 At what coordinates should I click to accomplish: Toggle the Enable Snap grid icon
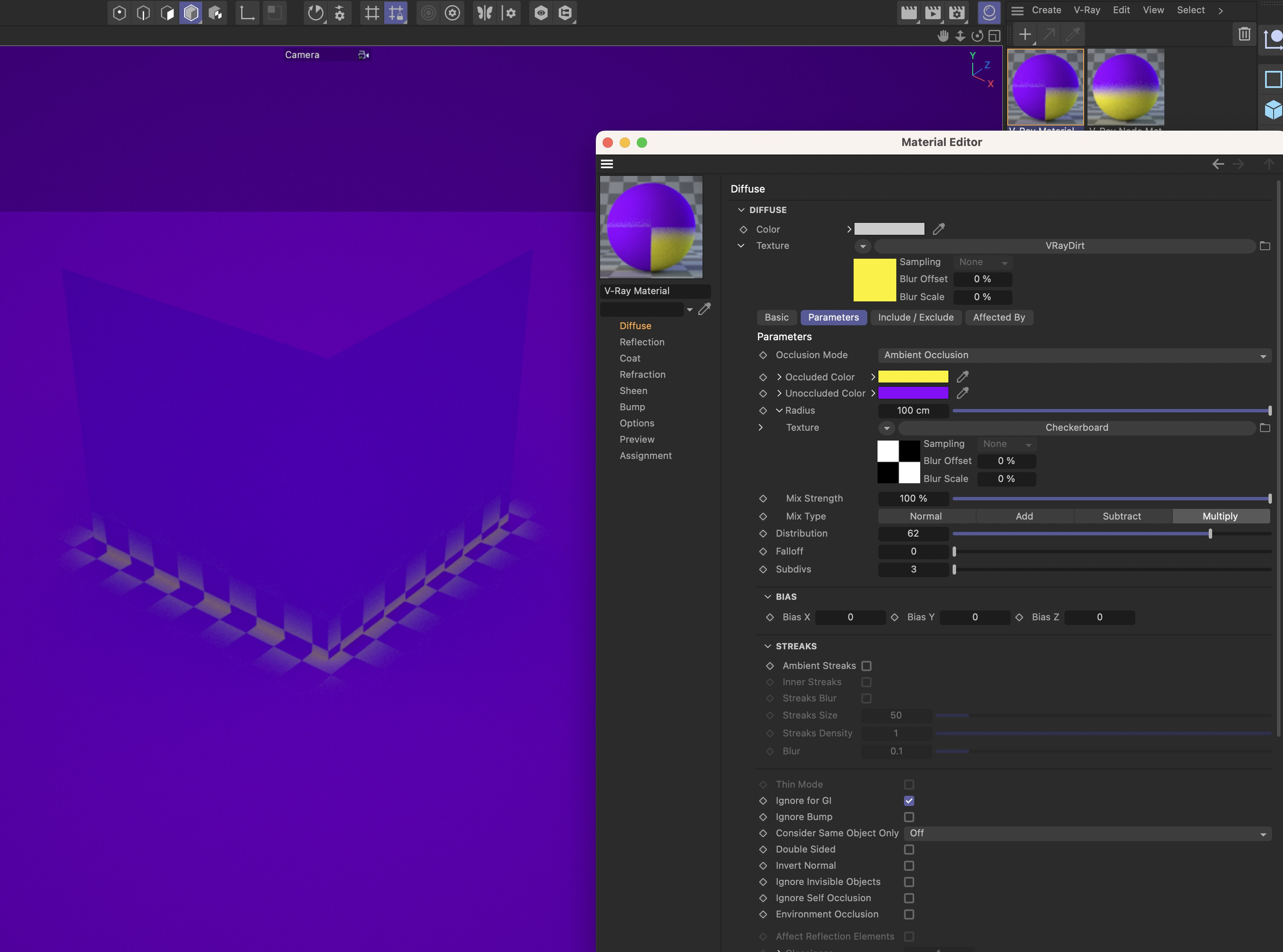(372, 13)
